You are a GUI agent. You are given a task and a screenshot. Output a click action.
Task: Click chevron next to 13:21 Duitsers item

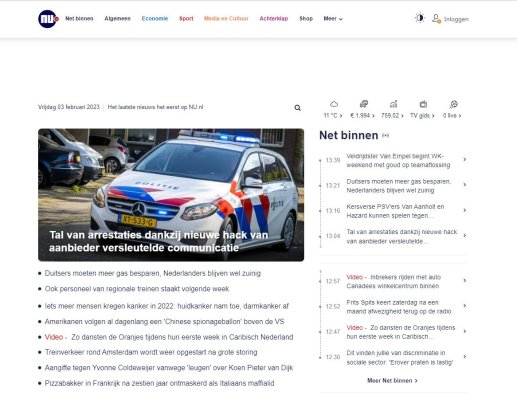point(465,185)
